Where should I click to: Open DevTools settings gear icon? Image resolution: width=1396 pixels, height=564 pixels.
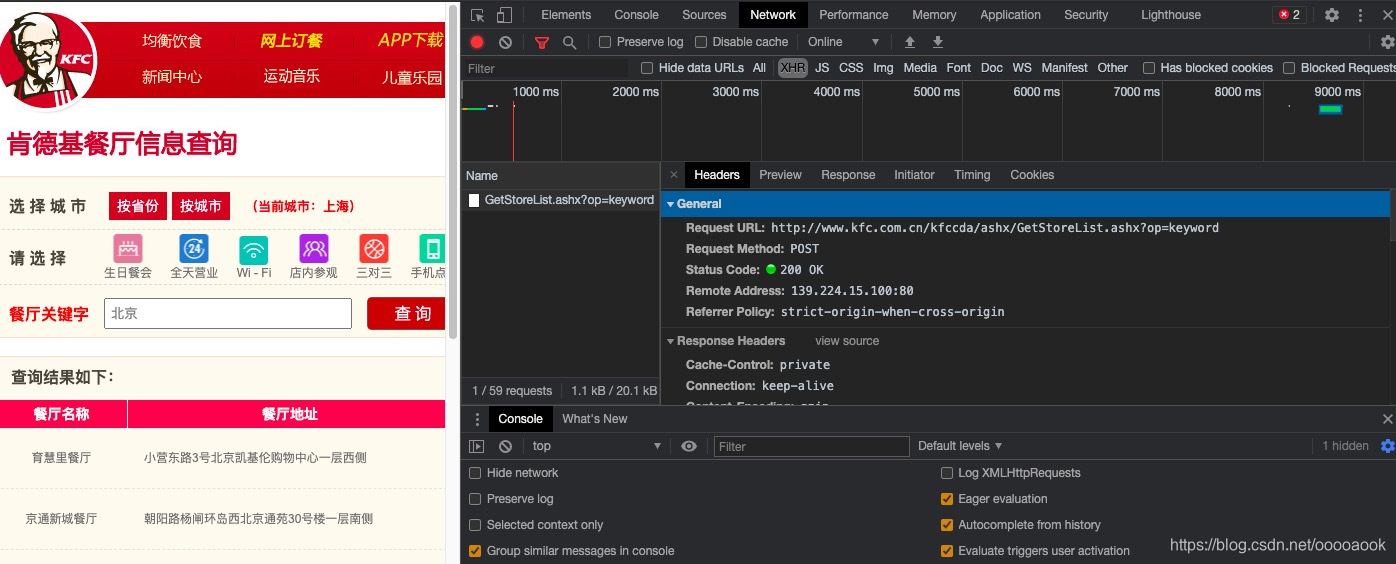(x=1332, y=15)
